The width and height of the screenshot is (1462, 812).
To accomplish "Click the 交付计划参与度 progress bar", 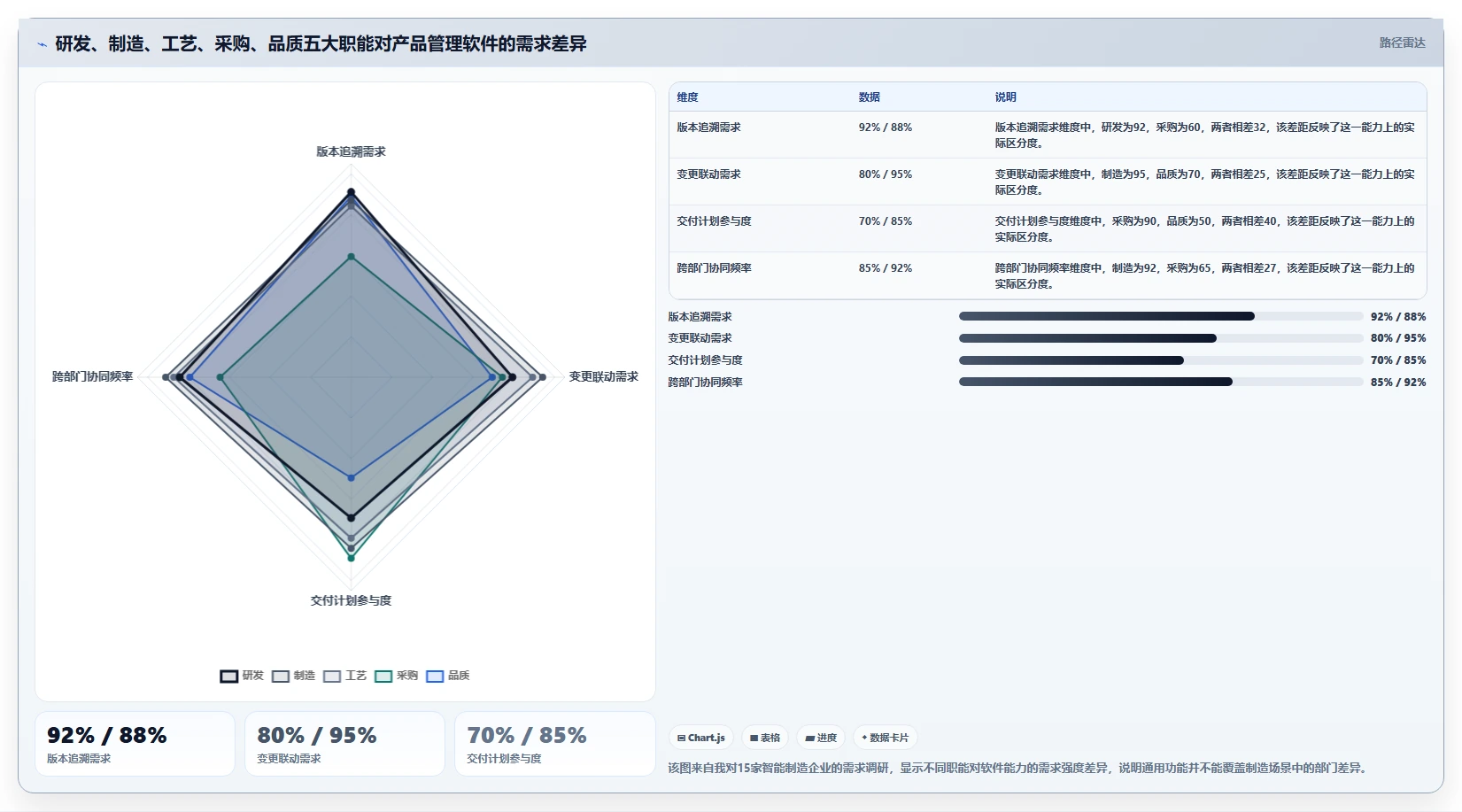I will click(x=1161, y=360).
